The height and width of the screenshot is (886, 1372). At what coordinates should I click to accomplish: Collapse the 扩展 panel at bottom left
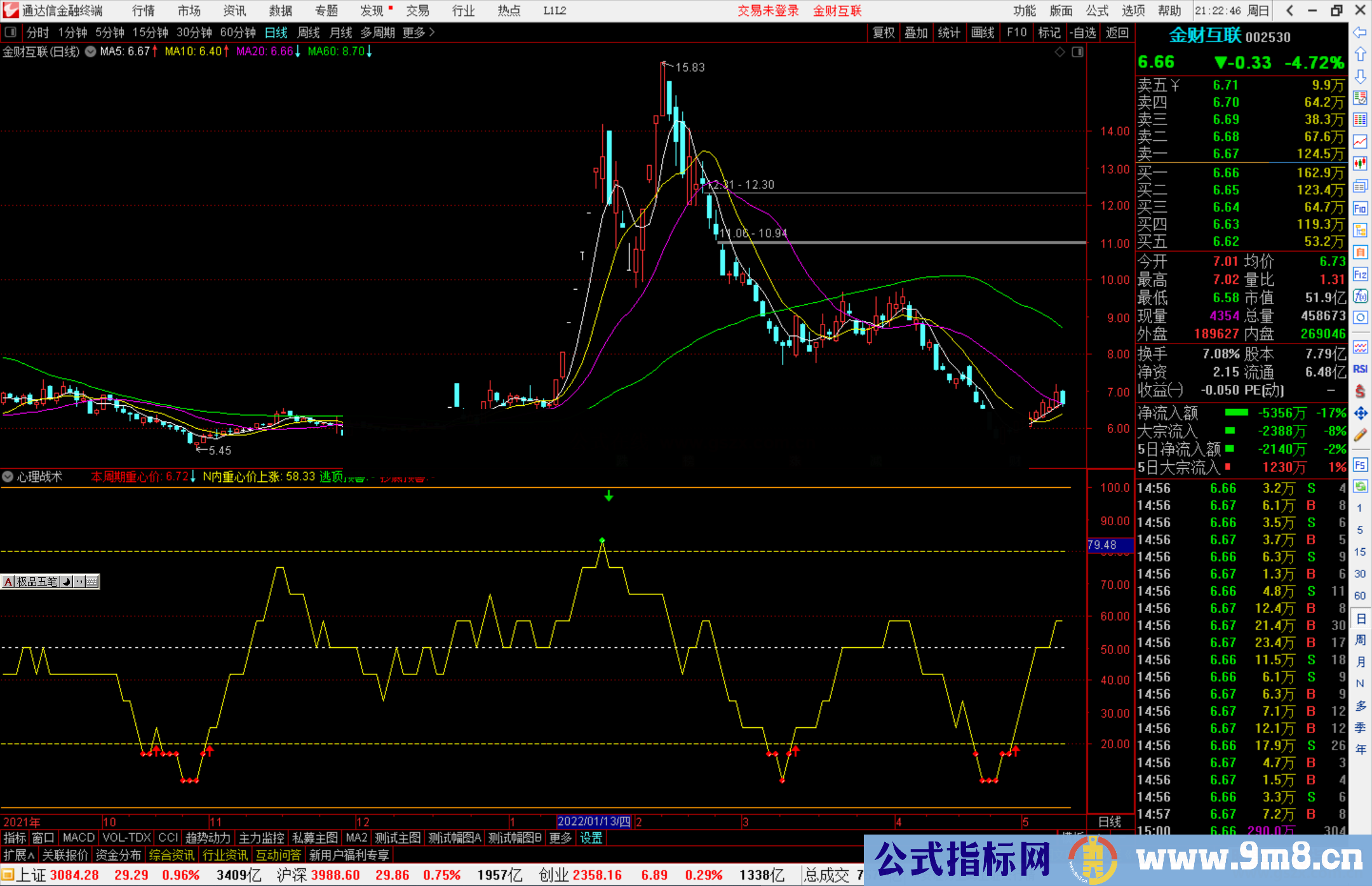(x=18, y=855)
